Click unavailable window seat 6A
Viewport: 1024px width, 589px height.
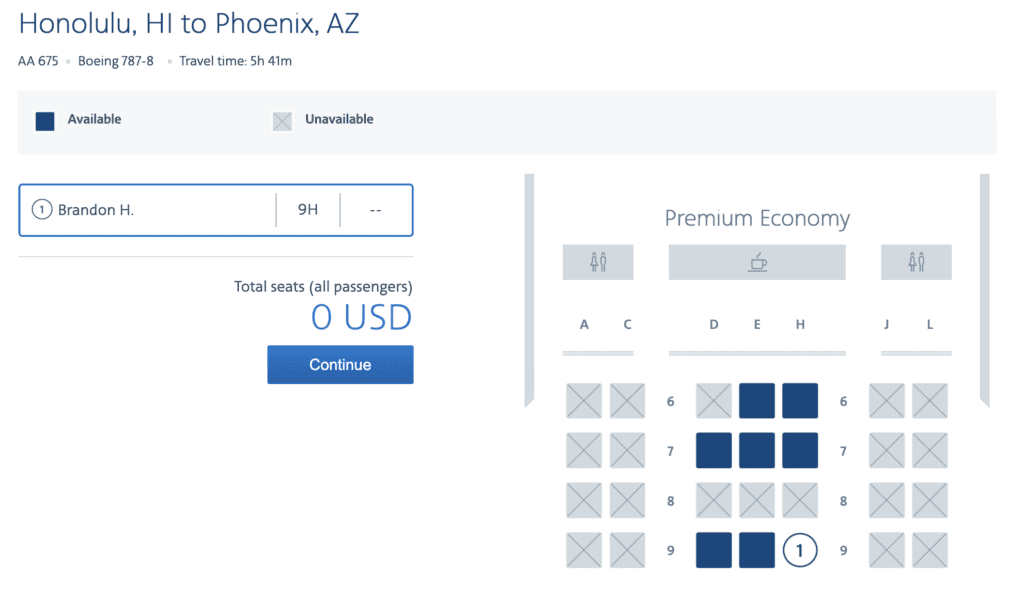click(x=584, y=401)
